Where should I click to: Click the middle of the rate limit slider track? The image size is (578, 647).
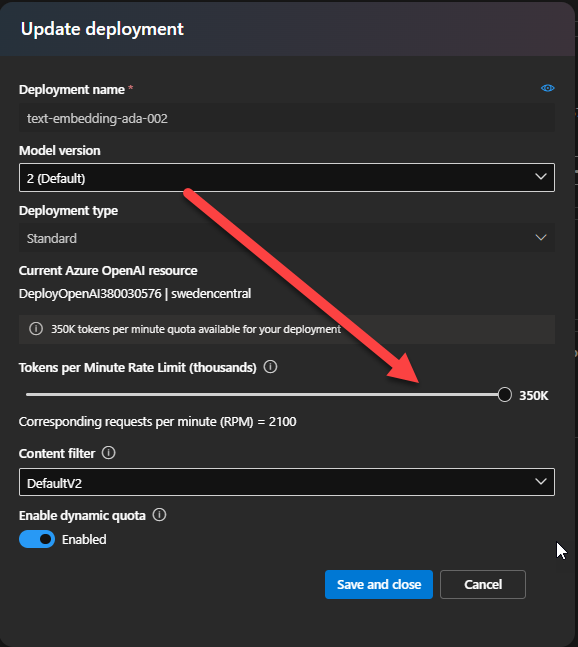pos(264,395)
